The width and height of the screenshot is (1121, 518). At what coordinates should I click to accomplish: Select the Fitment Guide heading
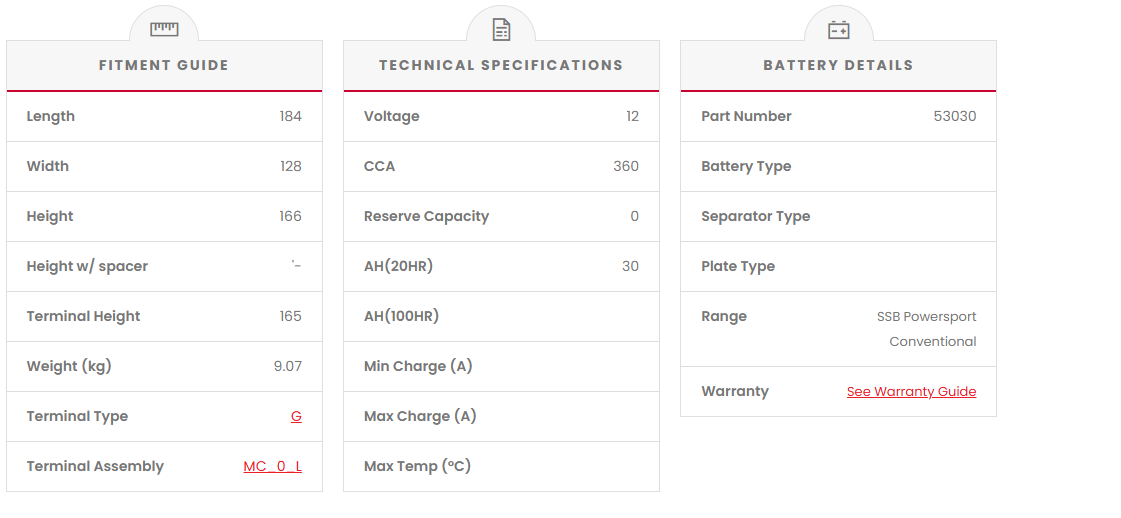click(164, 66)
